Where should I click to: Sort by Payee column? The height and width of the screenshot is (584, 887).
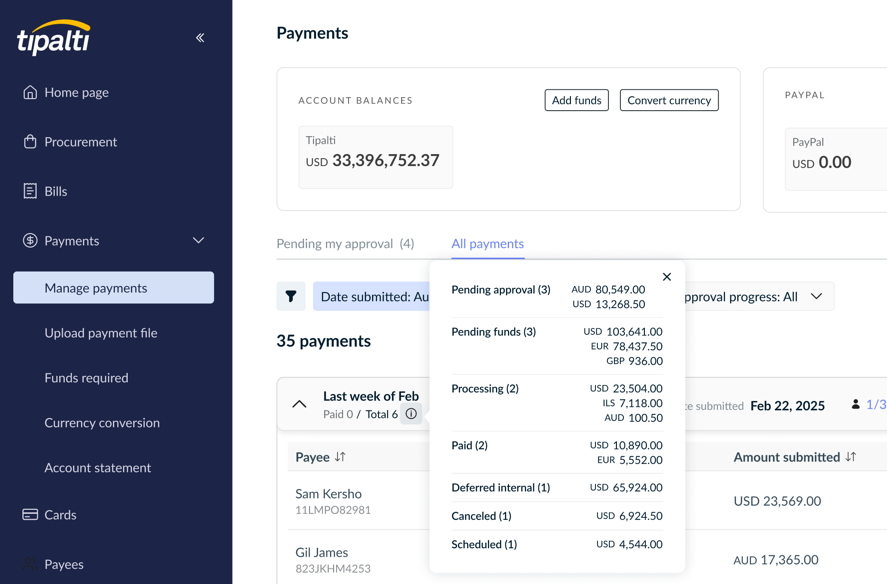point(320,457)
